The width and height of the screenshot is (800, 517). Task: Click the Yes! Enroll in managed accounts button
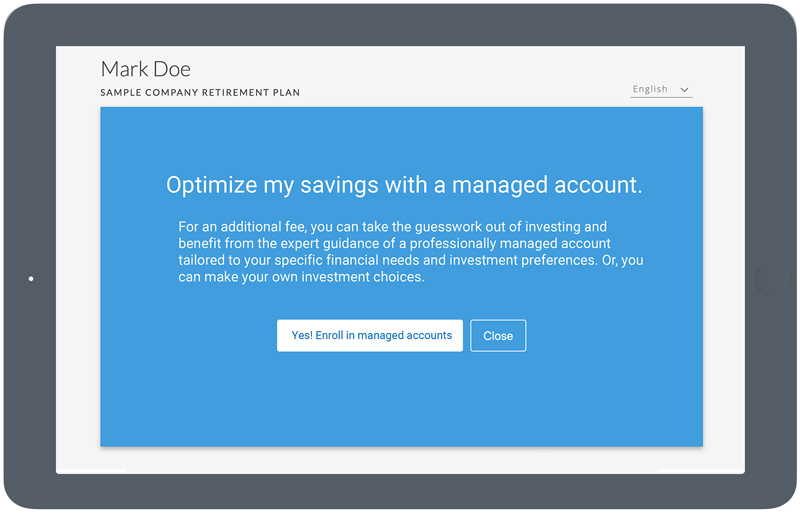tap(370, 335)
